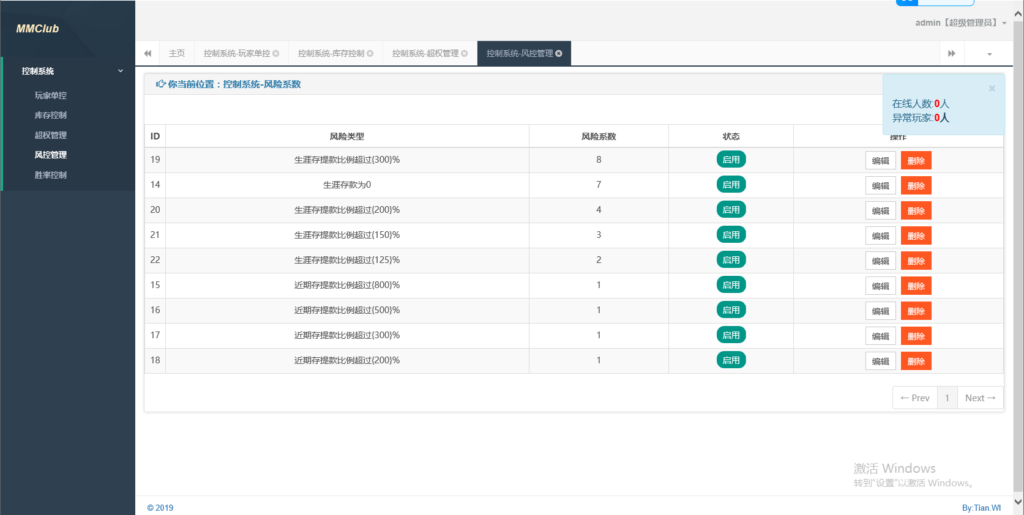Close the active 风控管理 tab via its X icon
The width and height of the screenshot is (1024, 515).
pyautogui.click(x=558, y=53)
